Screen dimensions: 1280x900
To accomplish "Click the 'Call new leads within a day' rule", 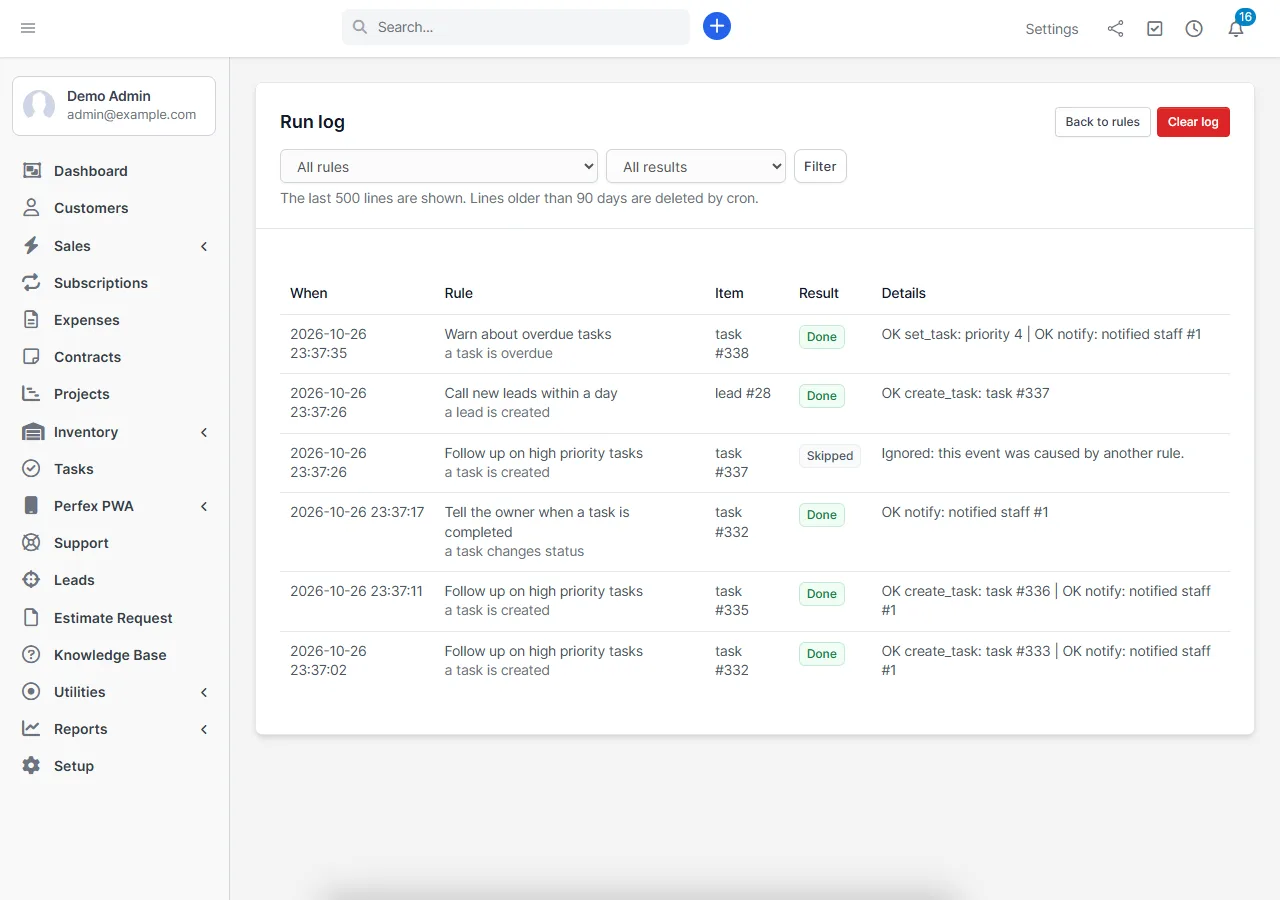I will click(x=531, y=393).
